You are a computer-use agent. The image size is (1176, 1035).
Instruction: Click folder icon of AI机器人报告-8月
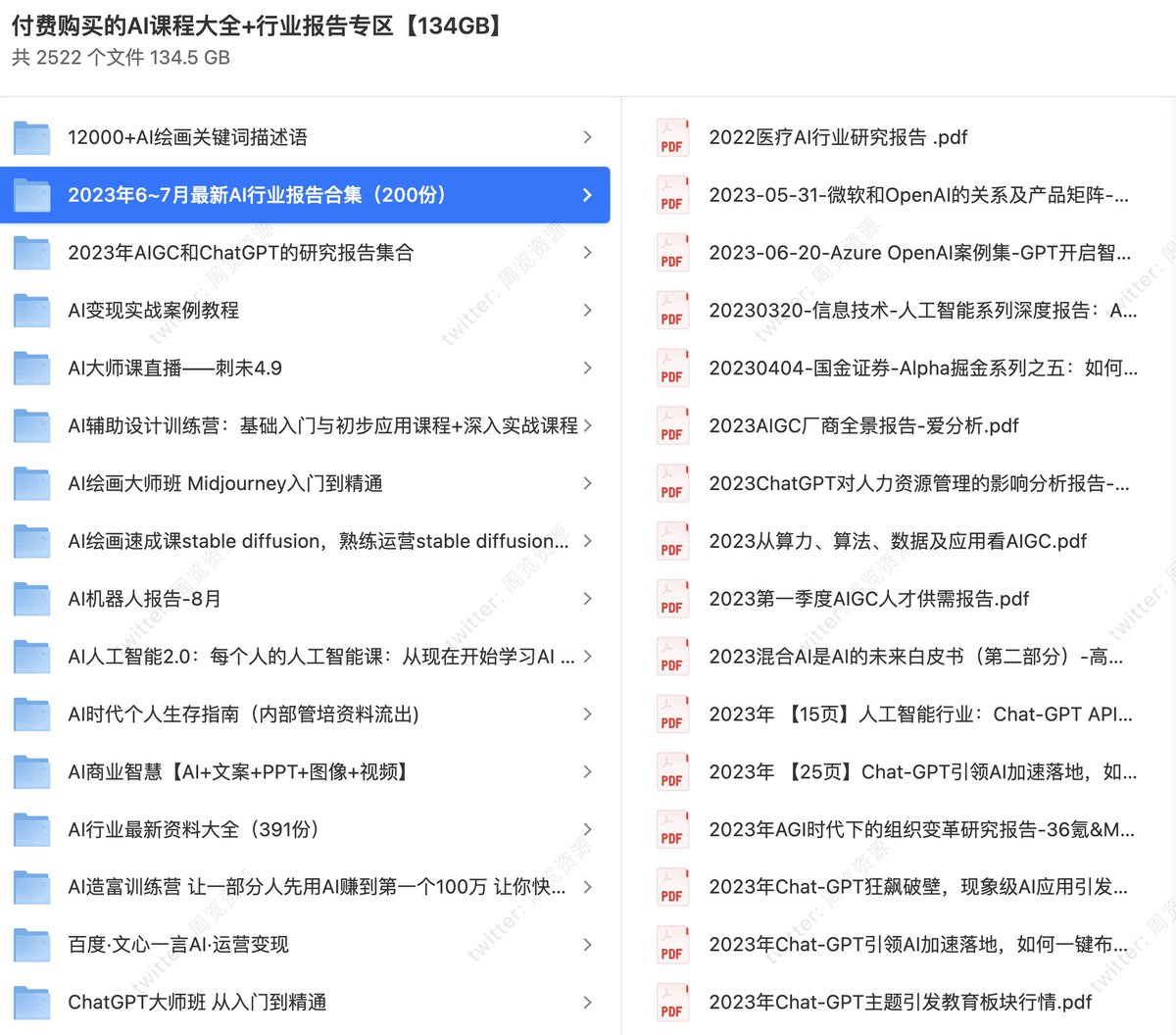pyautogui.click(x=32, y=599)
